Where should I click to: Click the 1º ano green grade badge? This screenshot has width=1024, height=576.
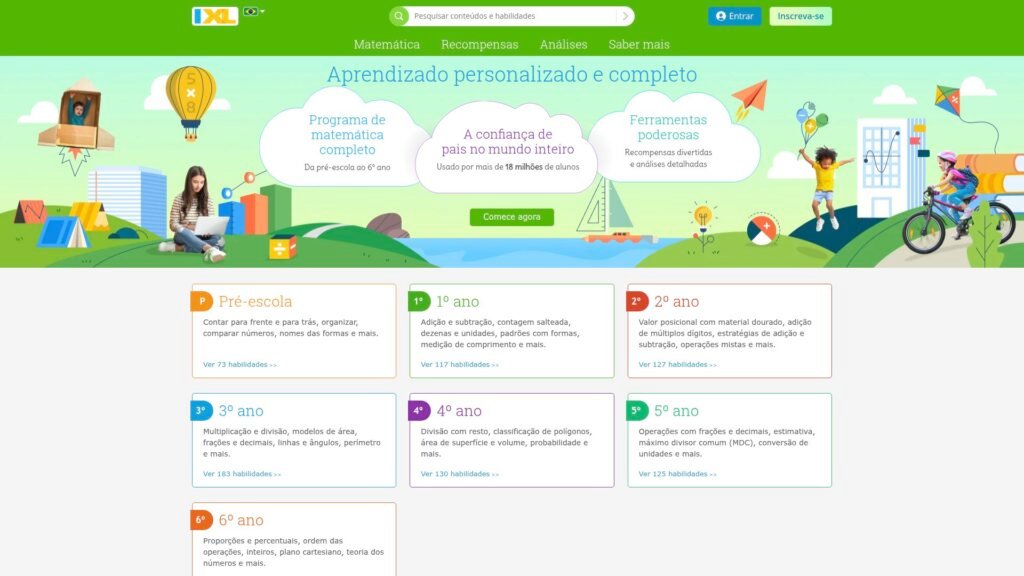[x=419, y=301]
